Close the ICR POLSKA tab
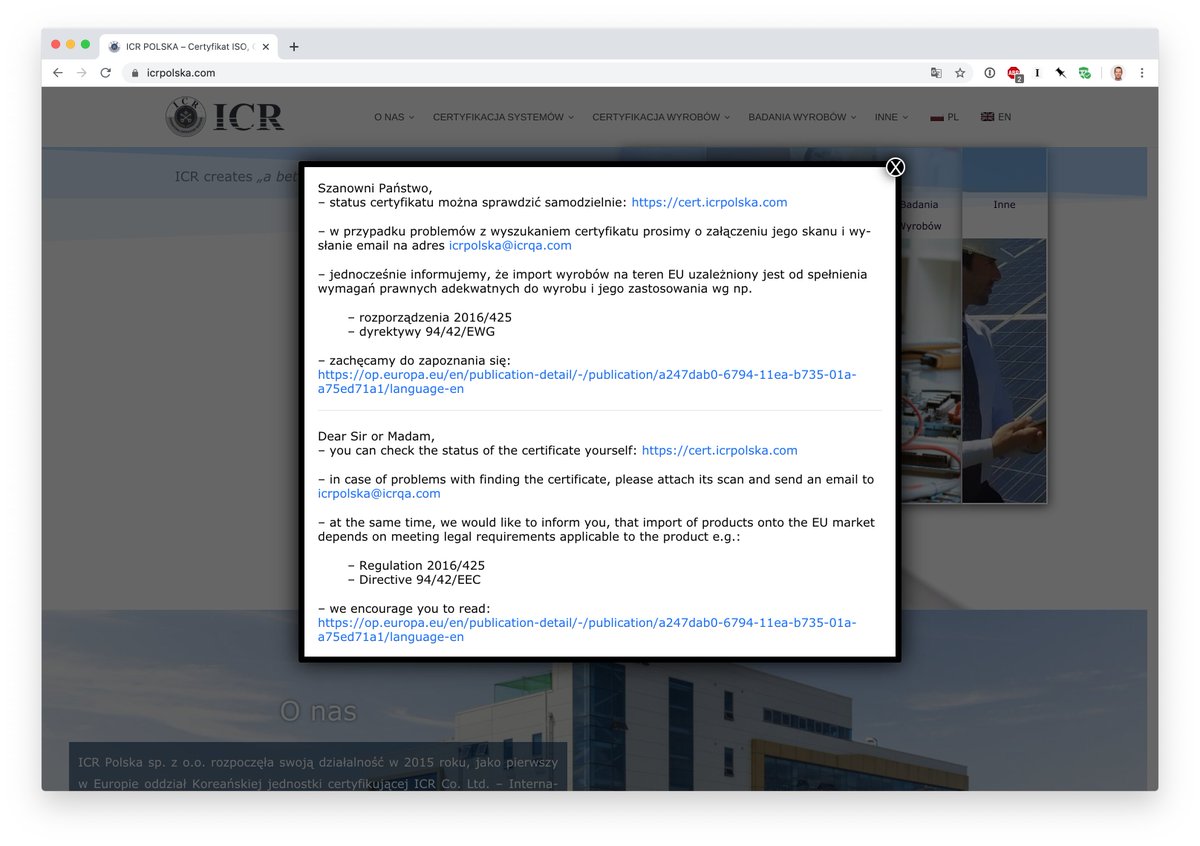This screenshot has height=846, width=1200. click(x=268, y=46)
